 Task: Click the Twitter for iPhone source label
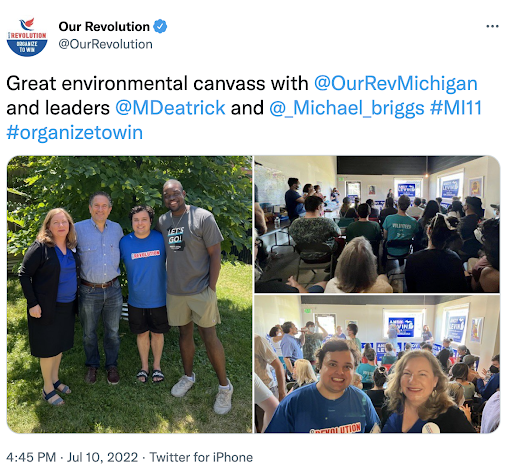[201, 457]
